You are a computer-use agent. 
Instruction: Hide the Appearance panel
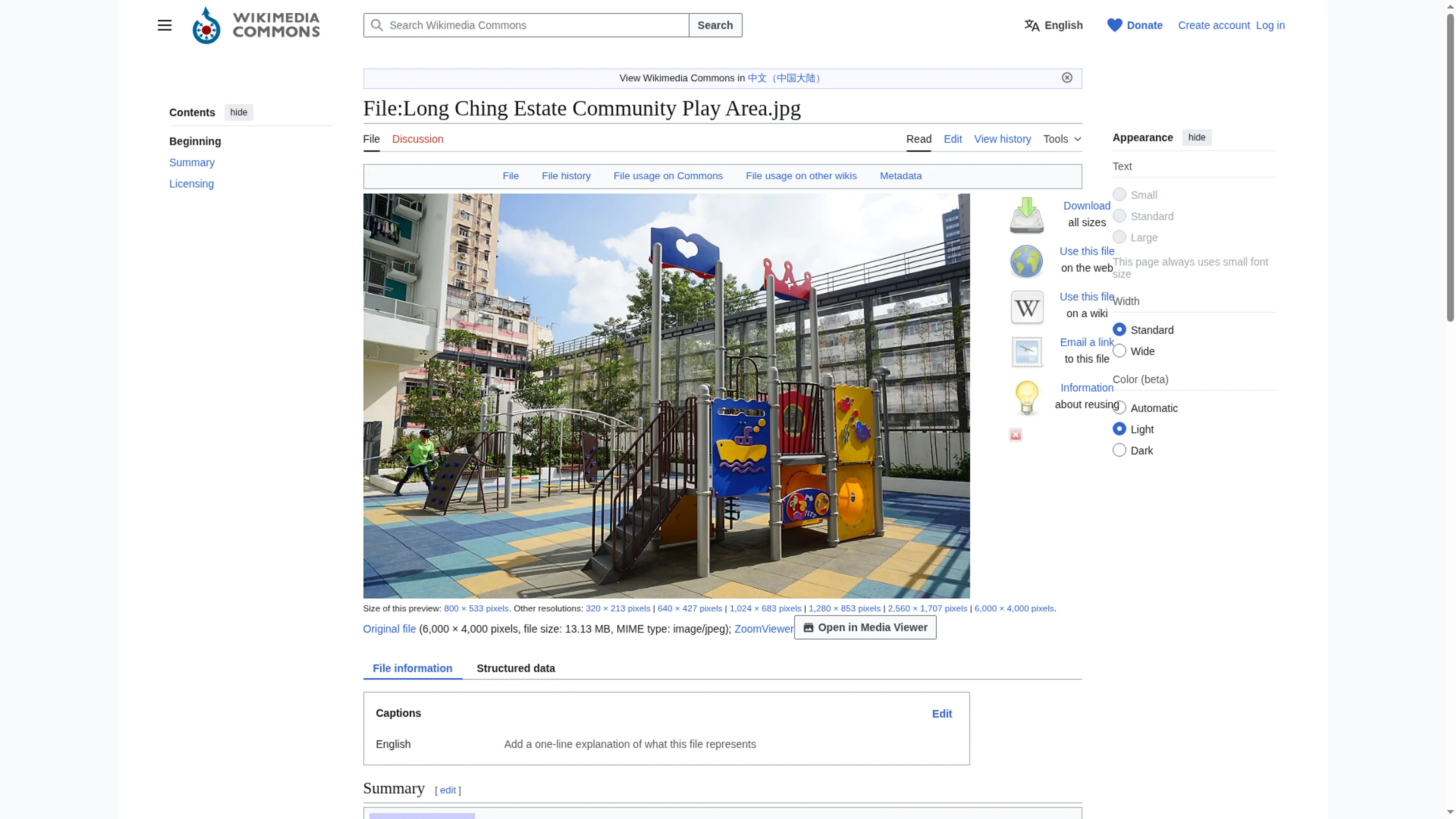1197,137
